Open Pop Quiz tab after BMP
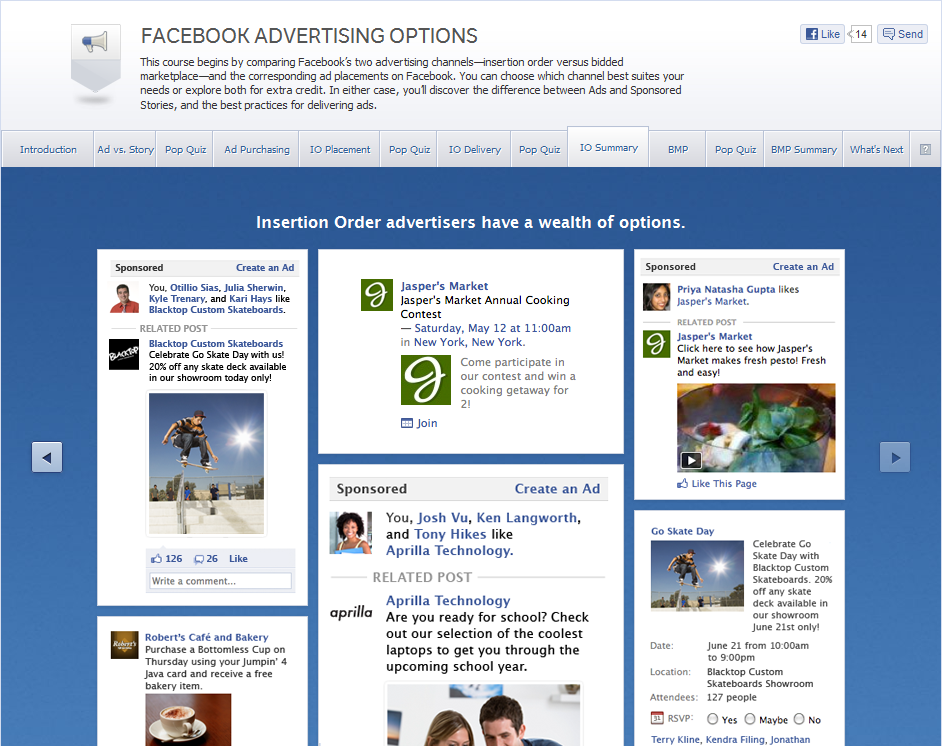 [735, 149]
